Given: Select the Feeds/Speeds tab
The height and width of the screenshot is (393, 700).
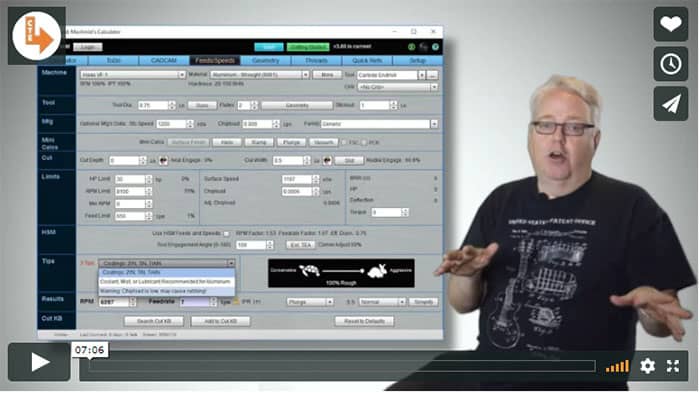Looking at the screenshot, I should tap(215, 60).
